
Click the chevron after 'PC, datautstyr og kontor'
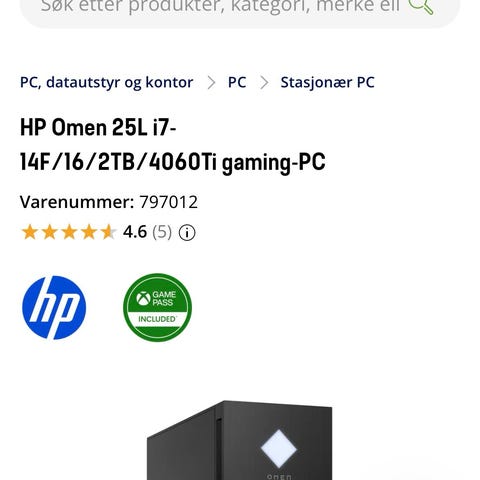click(211, 83)
